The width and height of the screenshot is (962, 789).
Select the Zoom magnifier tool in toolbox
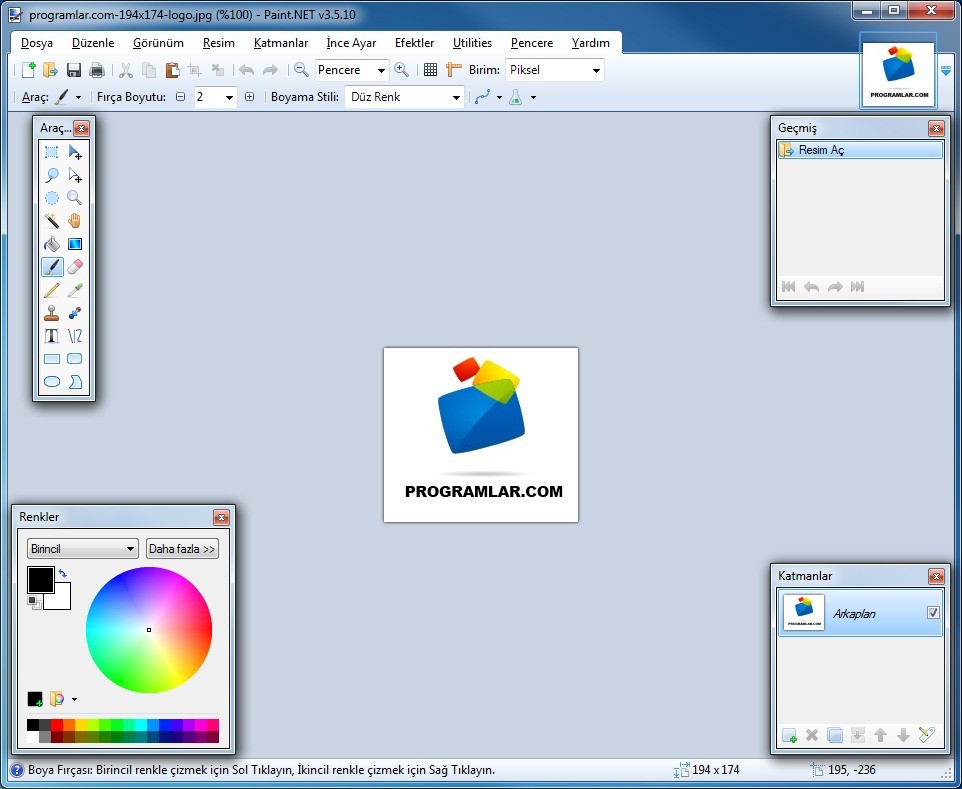75,198
